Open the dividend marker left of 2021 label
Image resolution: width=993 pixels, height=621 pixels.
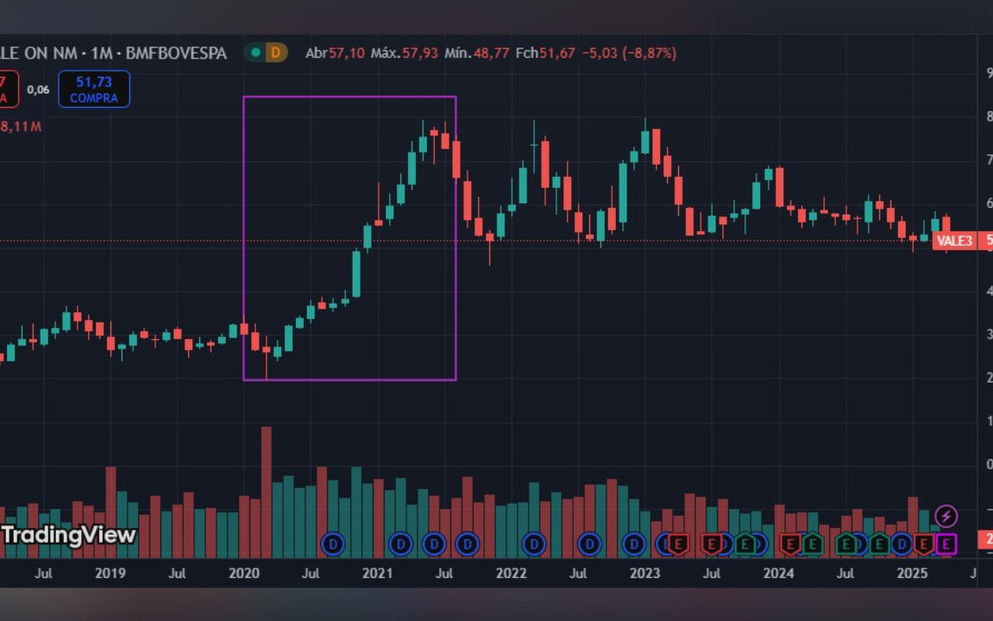333,544
